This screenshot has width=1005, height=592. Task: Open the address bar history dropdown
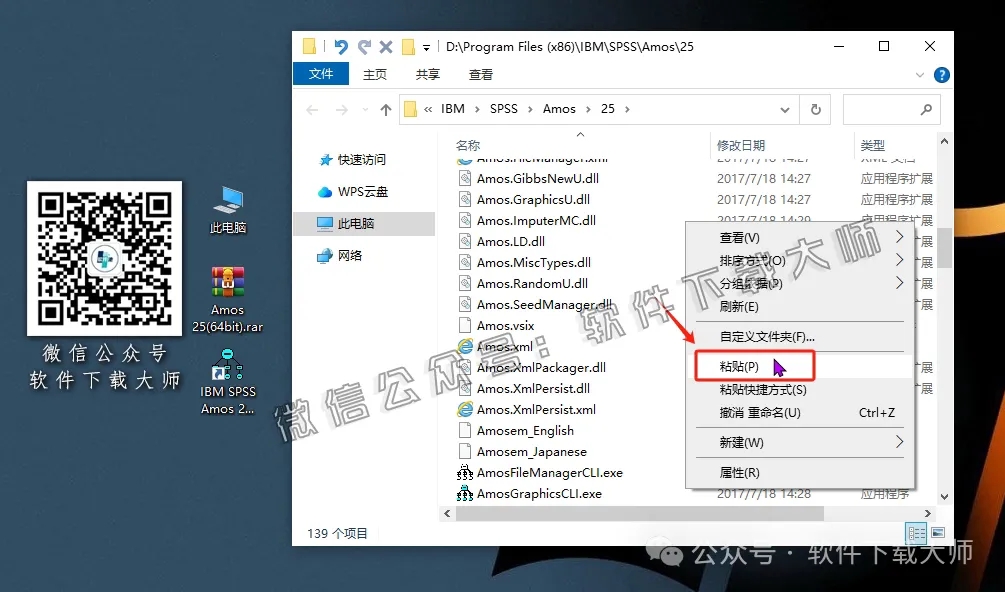[785, 108]
